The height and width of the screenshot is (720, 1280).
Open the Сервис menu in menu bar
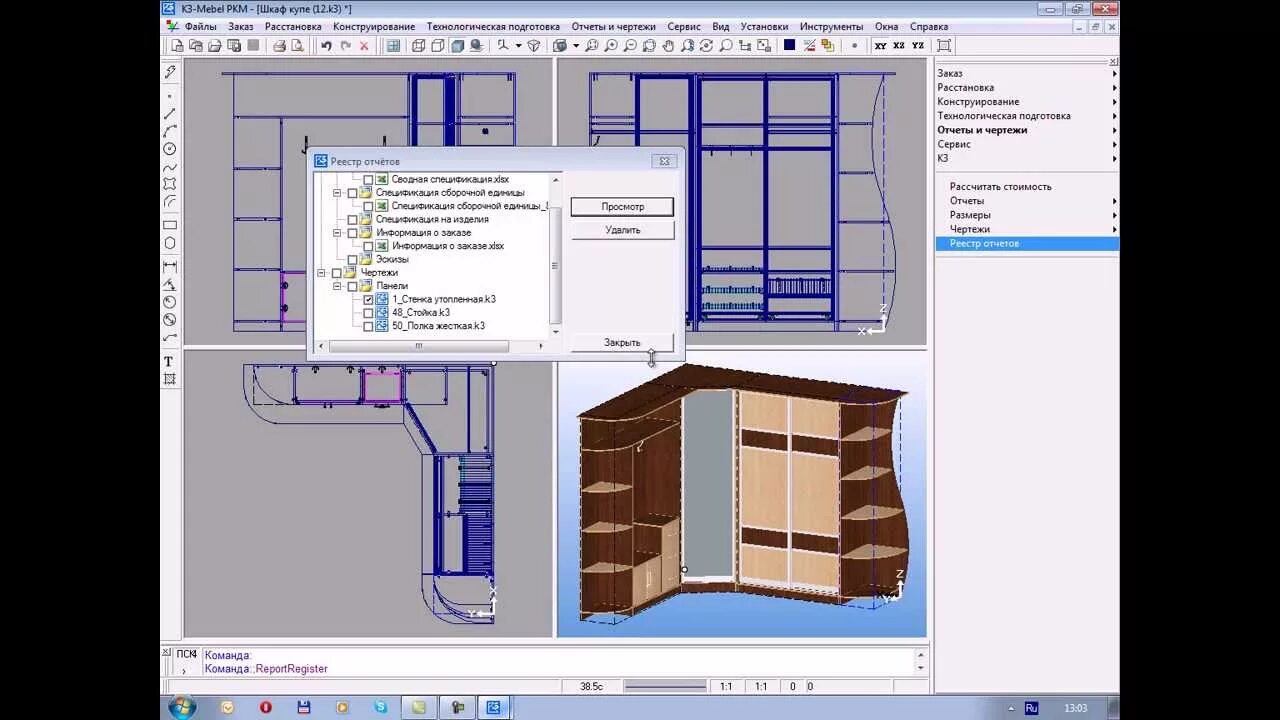pyautogui.click(x=684, y=27)
